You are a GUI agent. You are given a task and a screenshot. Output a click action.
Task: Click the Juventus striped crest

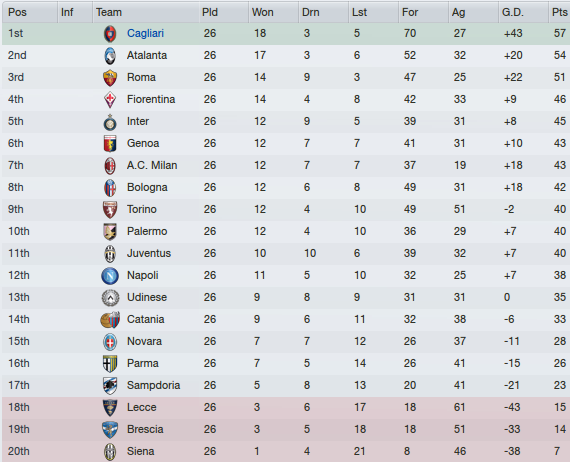pos(110,254)
